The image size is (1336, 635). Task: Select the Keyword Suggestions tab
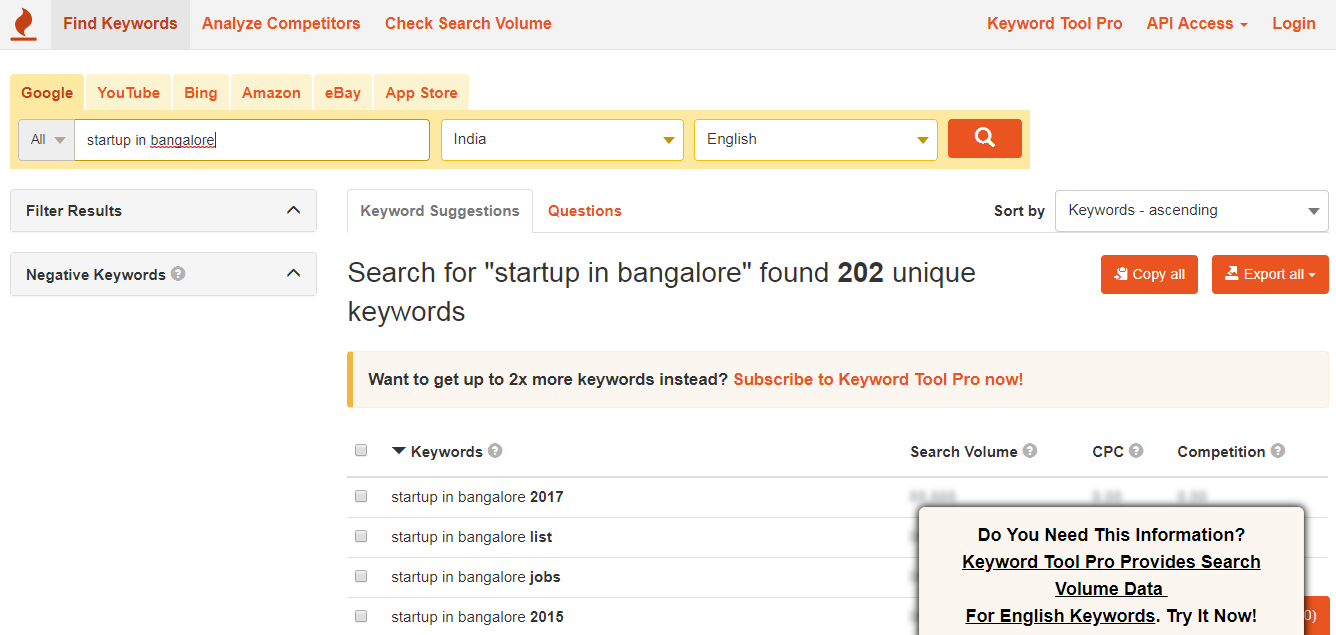(x=440, y=211)
